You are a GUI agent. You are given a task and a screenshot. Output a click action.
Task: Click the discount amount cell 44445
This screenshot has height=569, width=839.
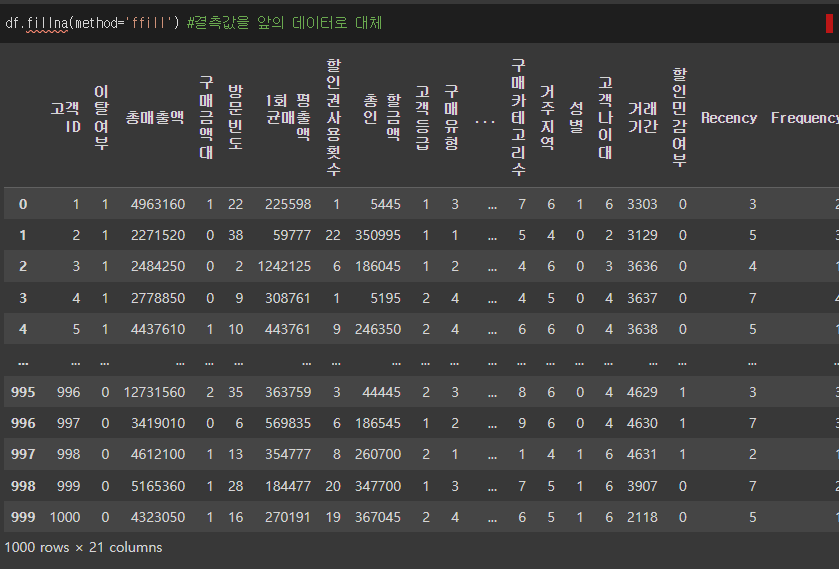382,392
